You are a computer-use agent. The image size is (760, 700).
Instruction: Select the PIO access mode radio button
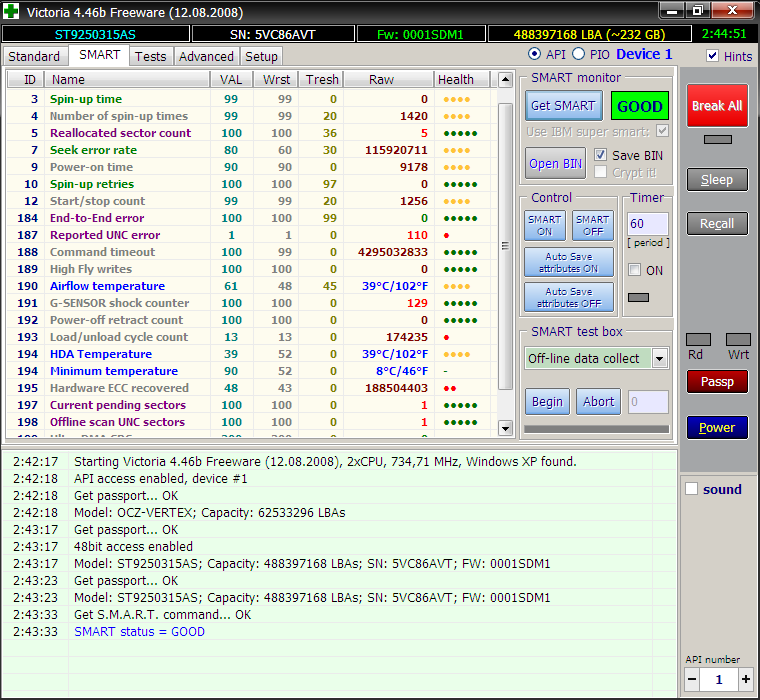tap(578, 54)
